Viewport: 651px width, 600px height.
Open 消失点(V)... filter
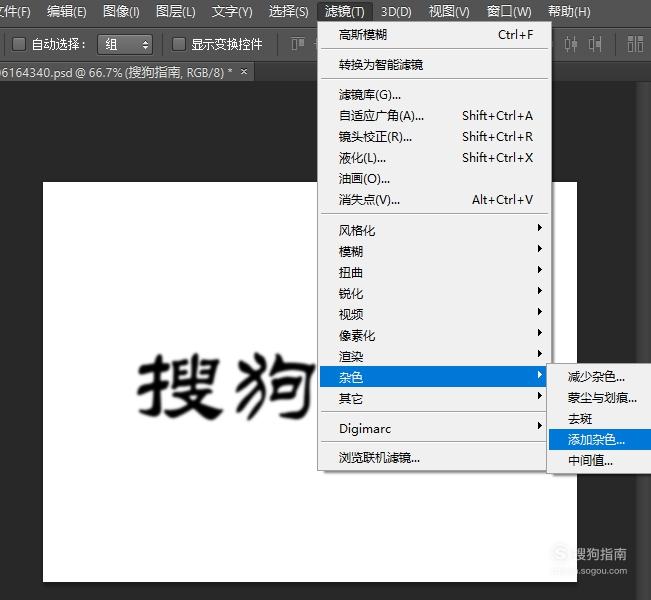435,200
